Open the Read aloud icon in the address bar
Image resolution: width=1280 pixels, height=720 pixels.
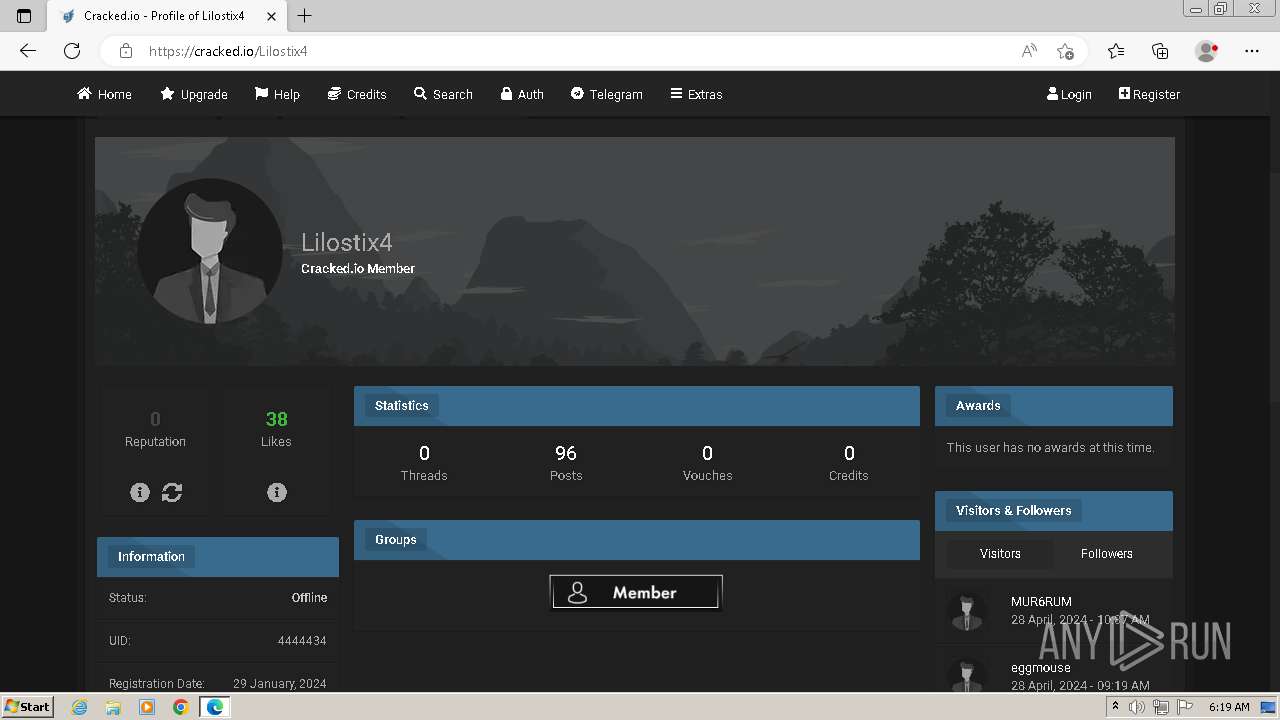coord(1029,51)
